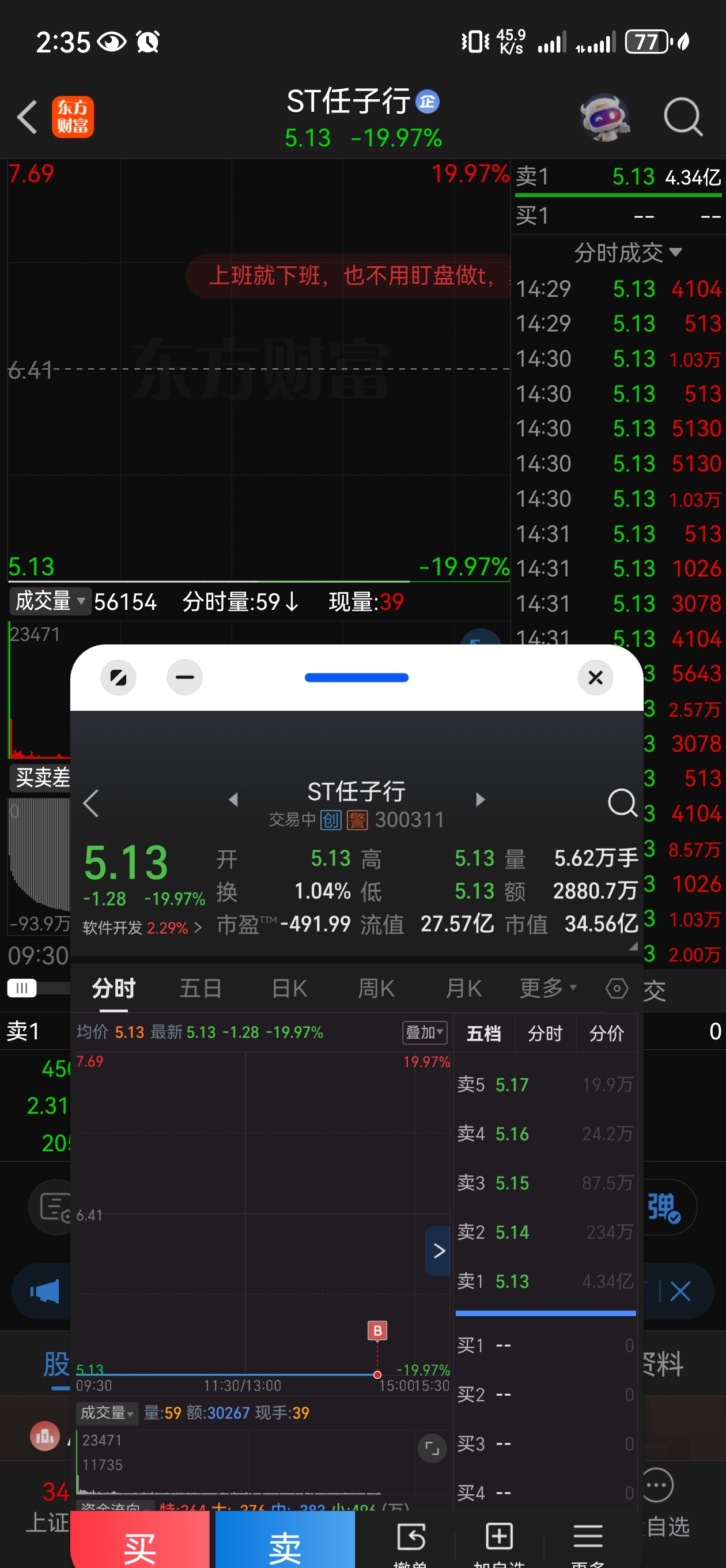Expand the 更多 chart period menu
The image size is (726, 1568).
[x=548, y=988]
